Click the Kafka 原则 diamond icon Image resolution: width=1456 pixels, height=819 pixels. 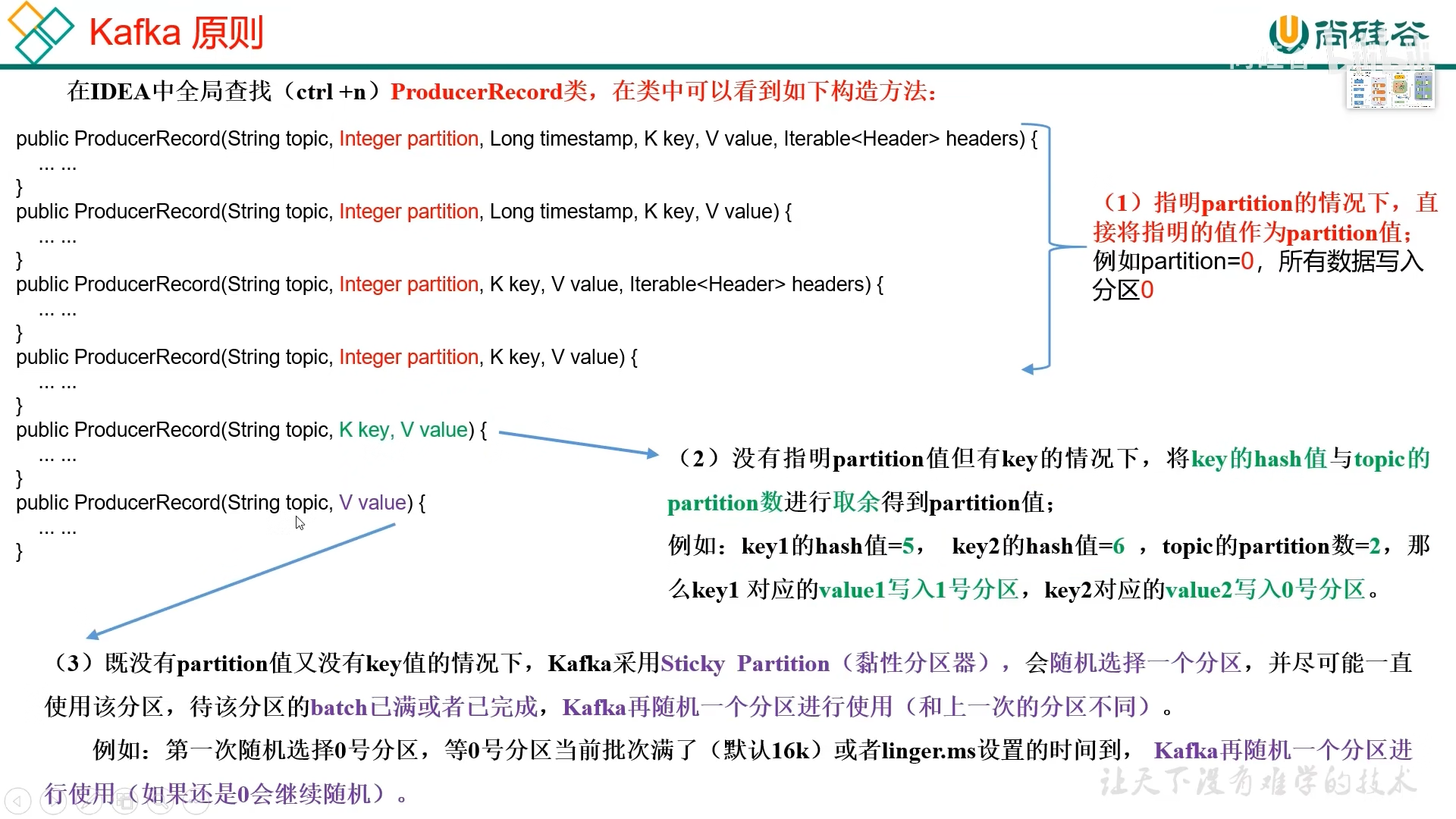point(40,30)
